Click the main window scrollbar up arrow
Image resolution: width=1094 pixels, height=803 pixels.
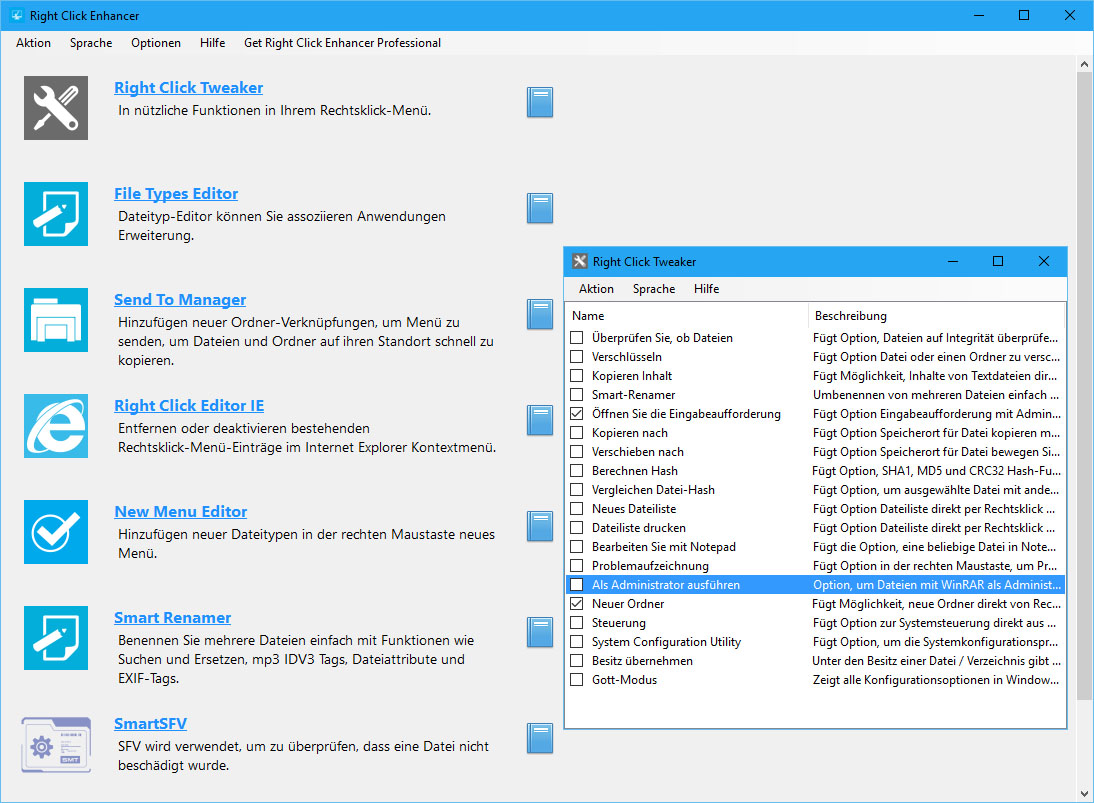(1084, 64)
